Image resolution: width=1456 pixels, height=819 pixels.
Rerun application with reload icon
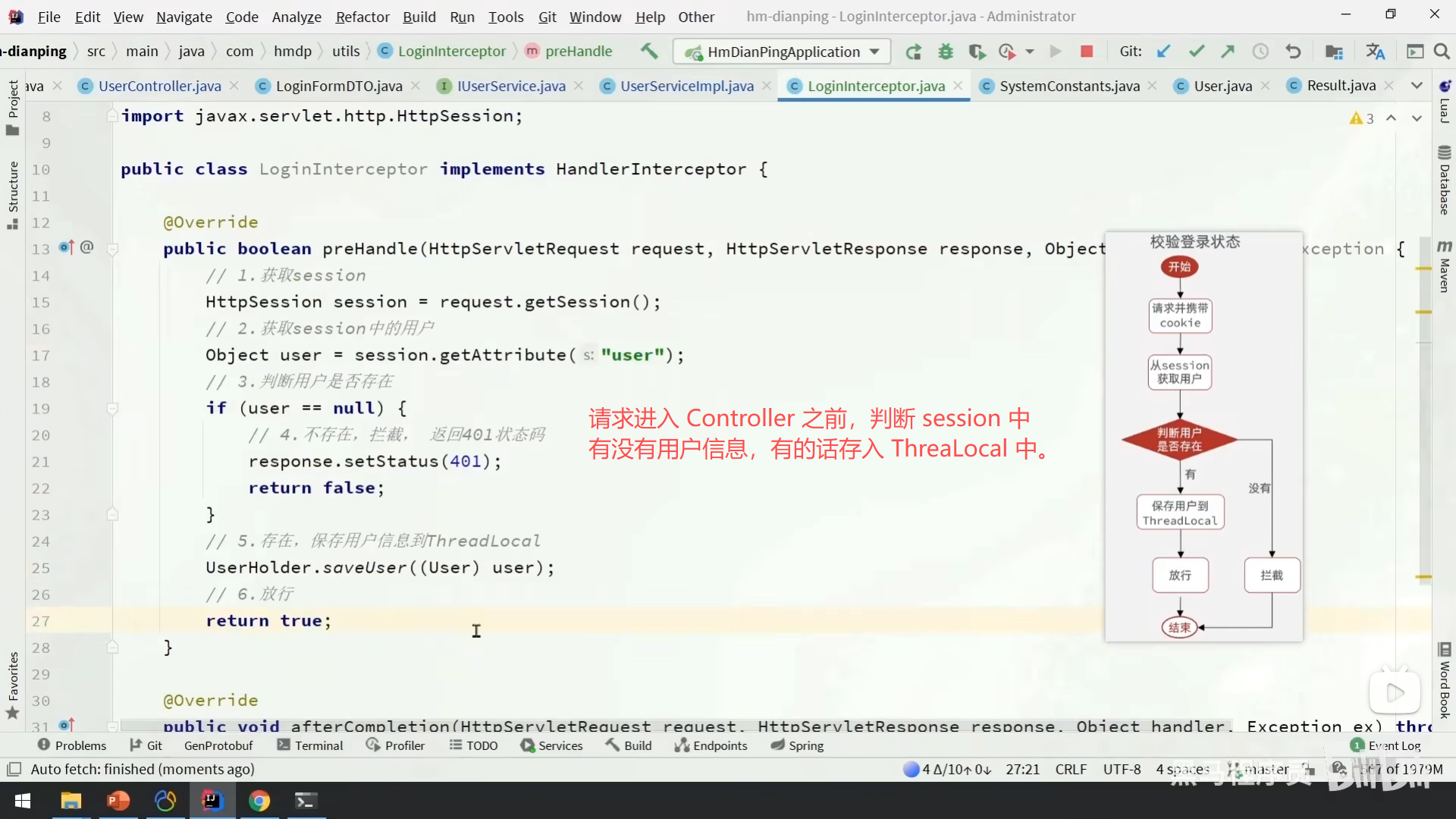click(x=913, y=52)
